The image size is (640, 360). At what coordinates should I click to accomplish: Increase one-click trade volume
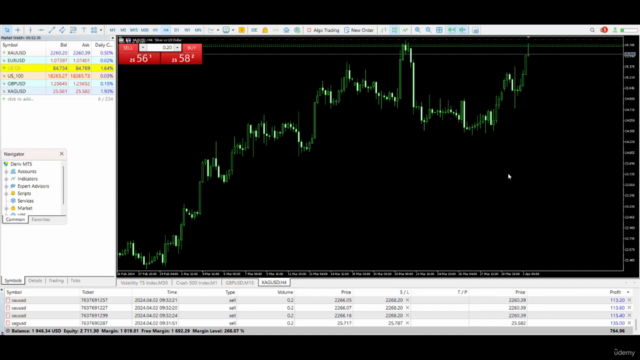coord(177,48)
